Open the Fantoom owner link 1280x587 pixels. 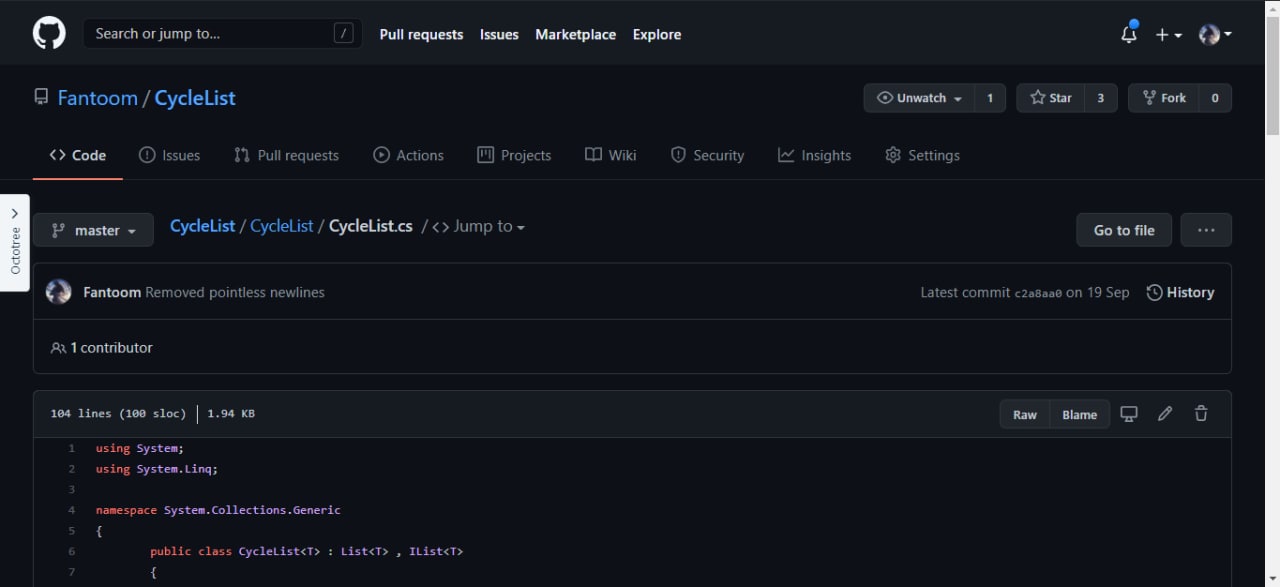98,98
